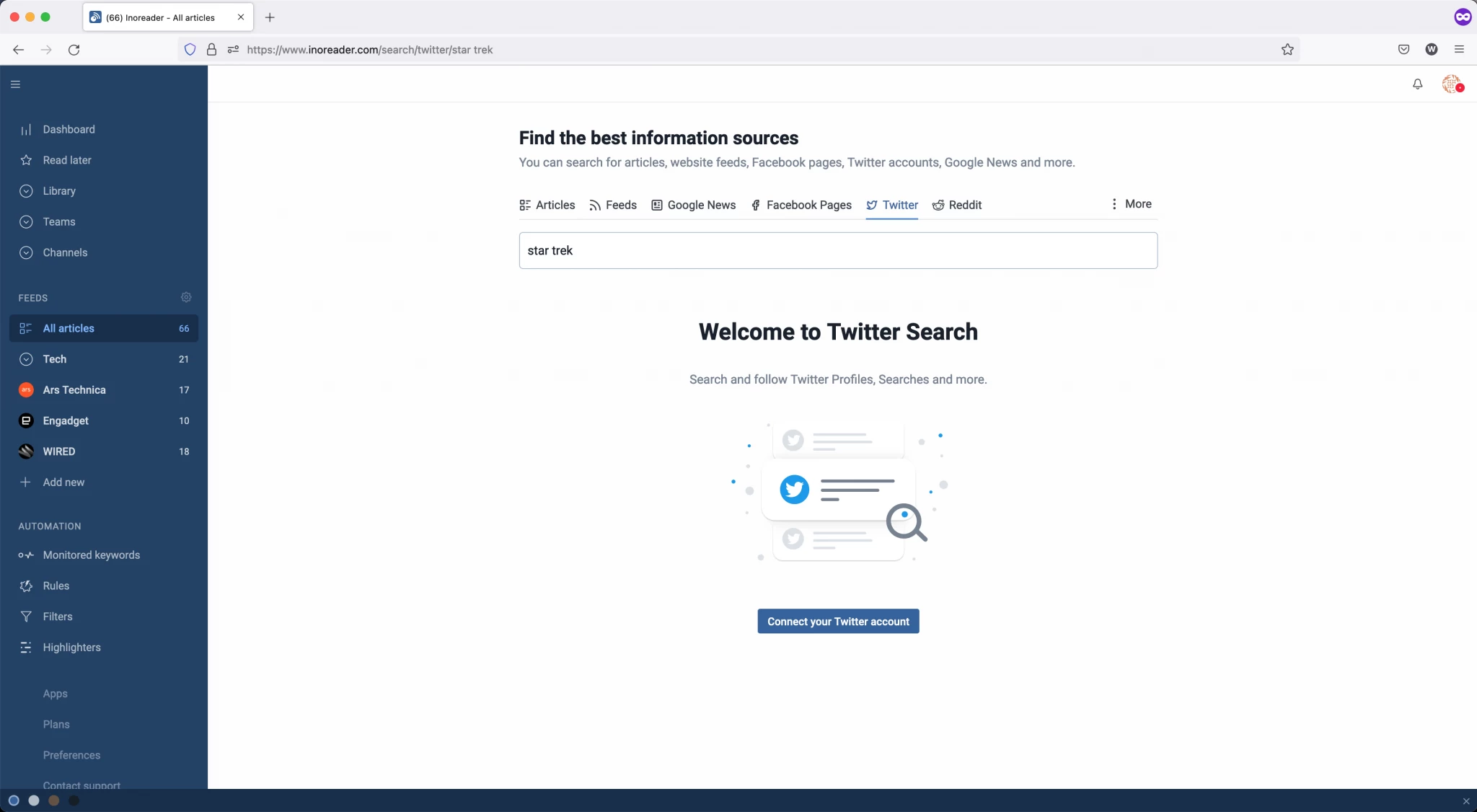The image size is (1477, 812).
Task: Open the Dashboard section
Action: 69,130
